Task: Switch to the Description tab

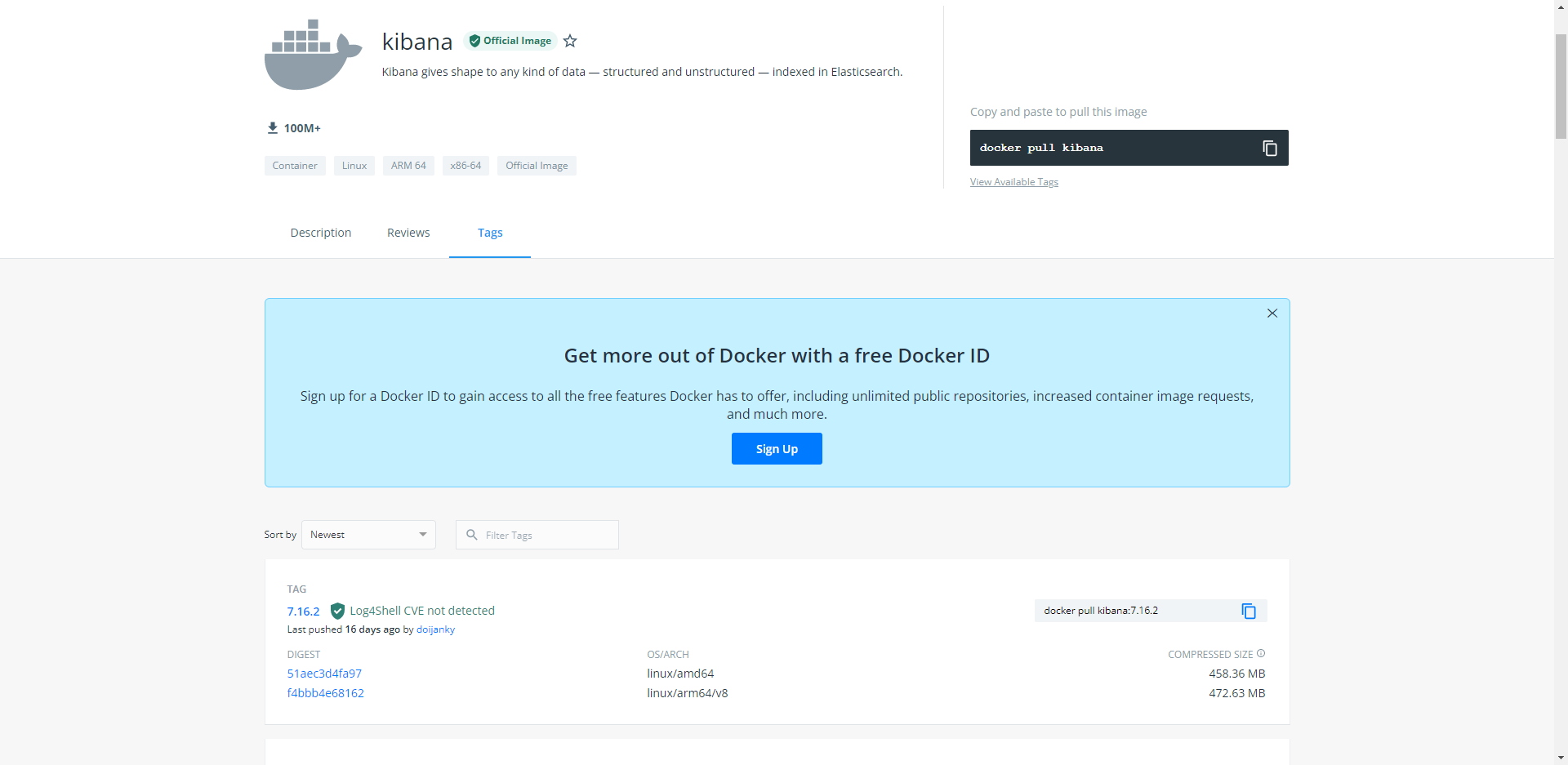Action: click(321, 233)
